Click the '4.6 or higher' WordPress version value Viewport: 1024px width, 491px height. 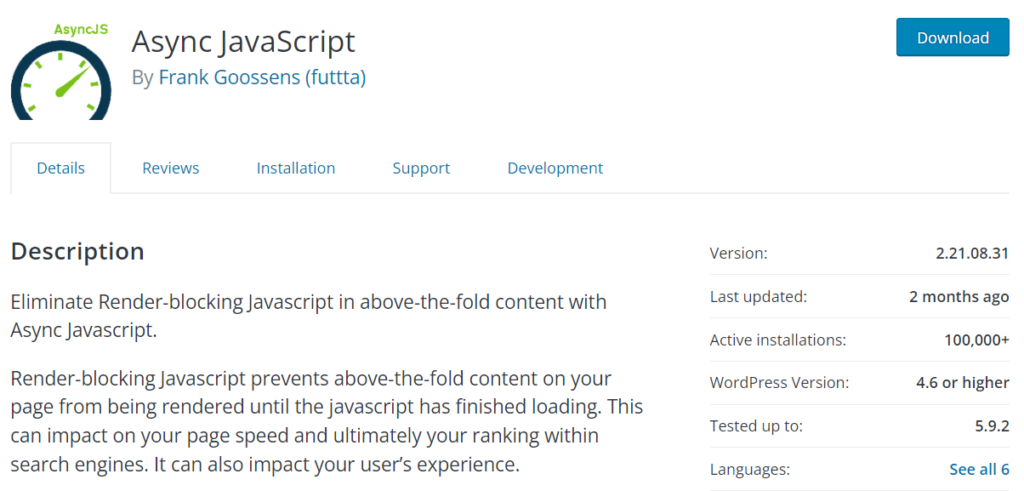pos(962,383)
